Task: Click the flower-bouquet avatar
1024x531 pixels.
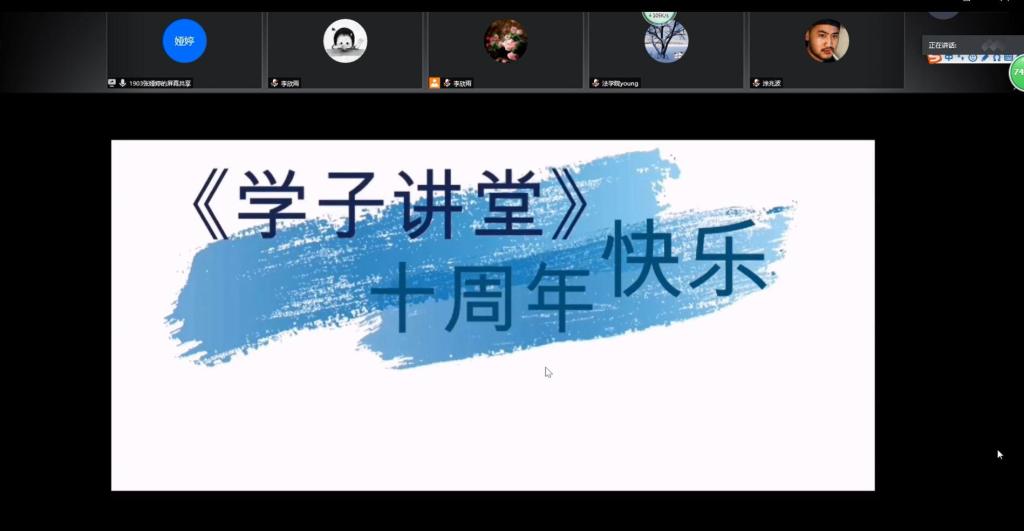Action: point(505,41)
